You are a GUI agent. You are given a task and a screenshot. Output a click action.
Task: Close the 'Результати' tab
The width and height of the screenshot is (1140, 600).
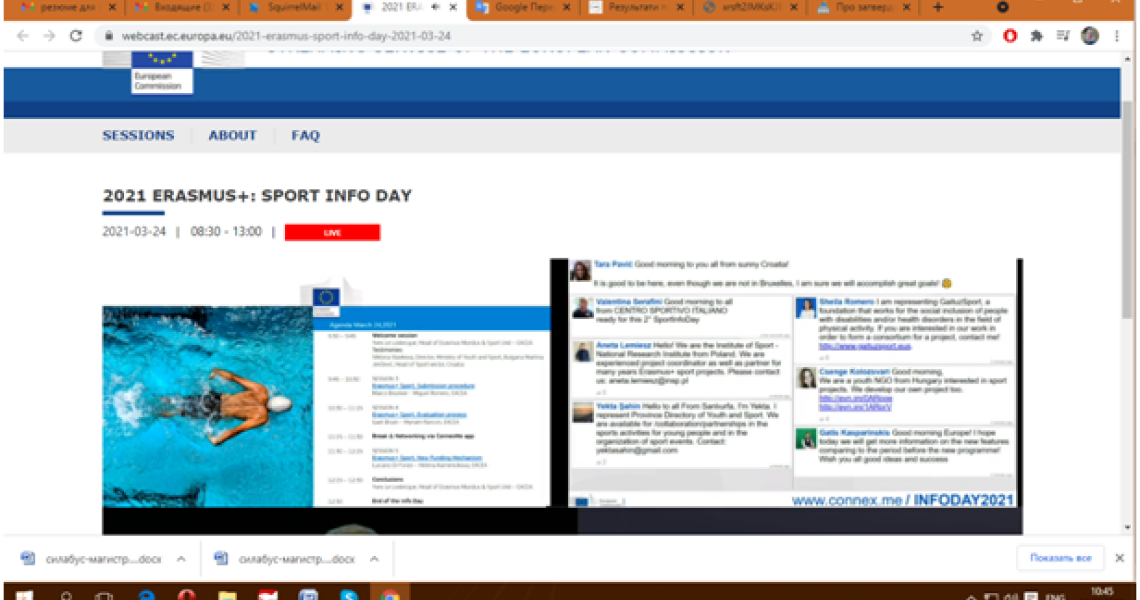click(680, 7)
